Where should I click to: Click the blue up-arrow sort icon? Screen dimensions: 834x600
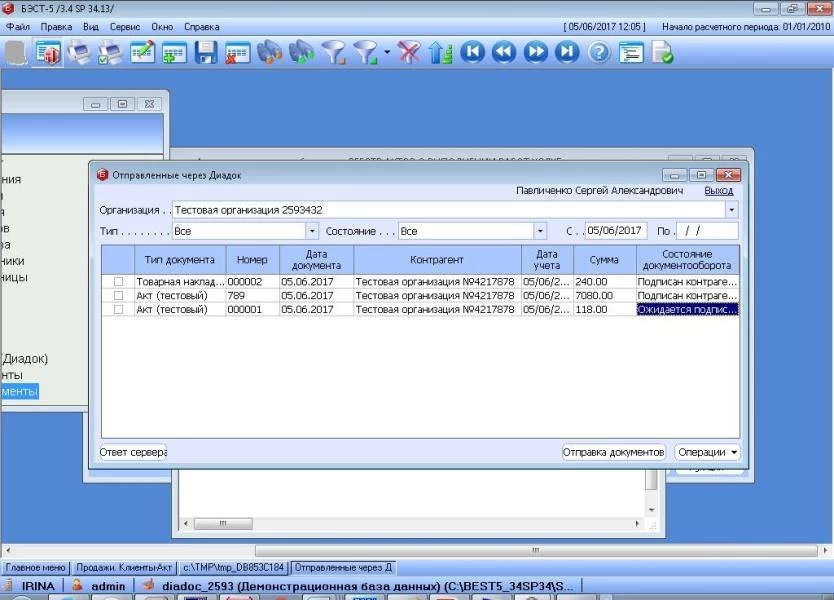coord(440,53)
